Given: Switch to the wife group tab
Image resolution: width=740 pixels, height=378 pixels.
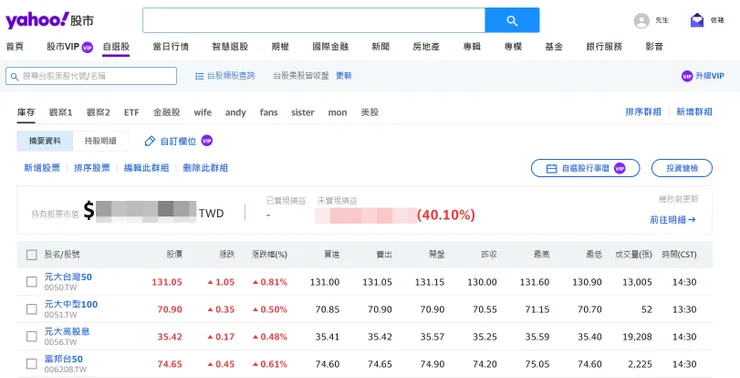Looking at the screenshot, I should tap(202, 112).
